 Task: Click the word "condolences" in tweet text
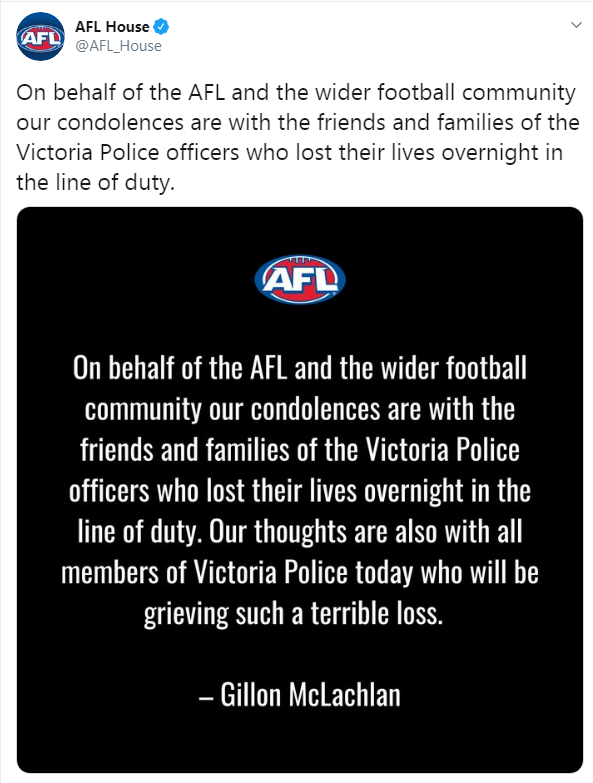click(x=120, y=123)
